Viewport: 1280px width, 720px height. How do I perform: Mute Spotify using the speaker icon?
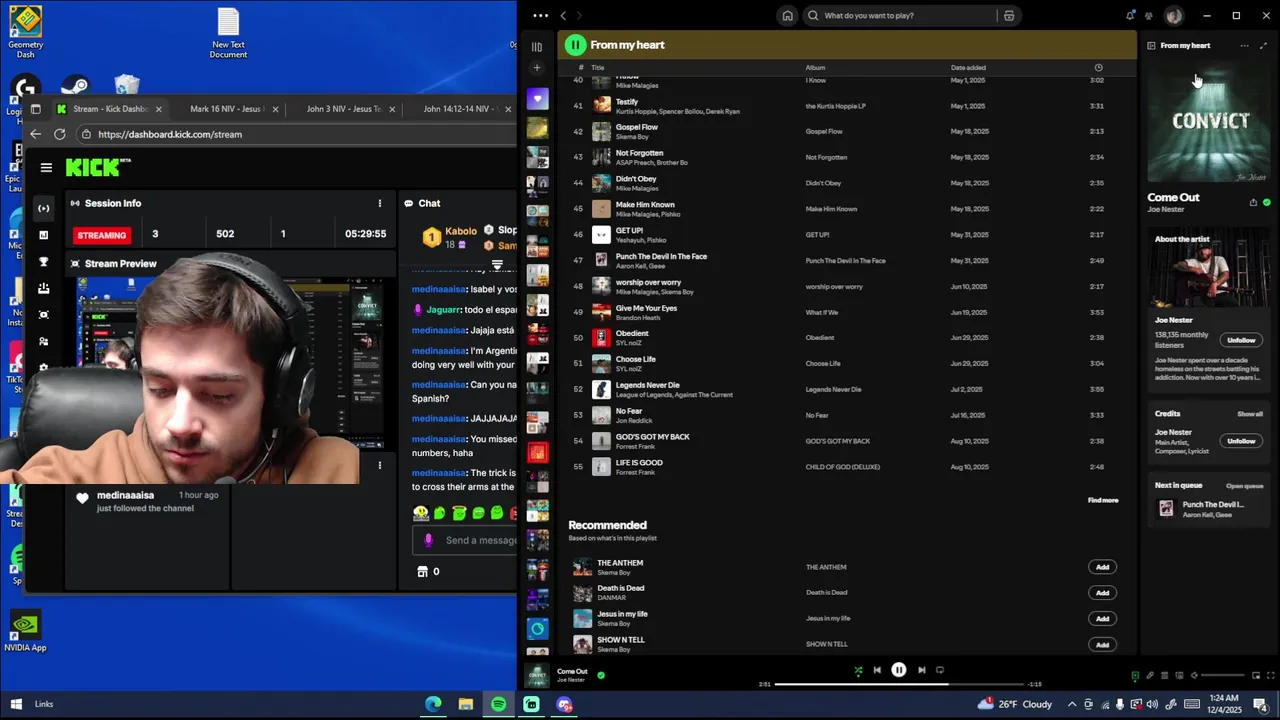pyautogui.click(x=1194, y=675)
